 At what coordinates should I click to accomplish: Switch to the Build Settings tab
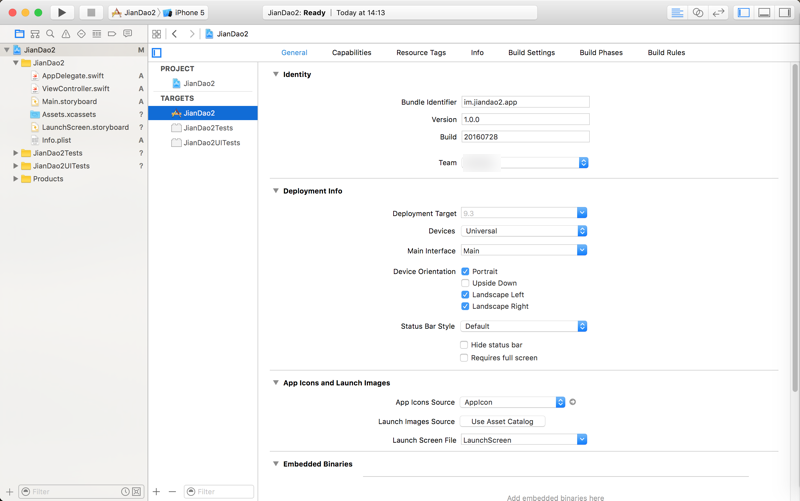click(x=531, y=53)
